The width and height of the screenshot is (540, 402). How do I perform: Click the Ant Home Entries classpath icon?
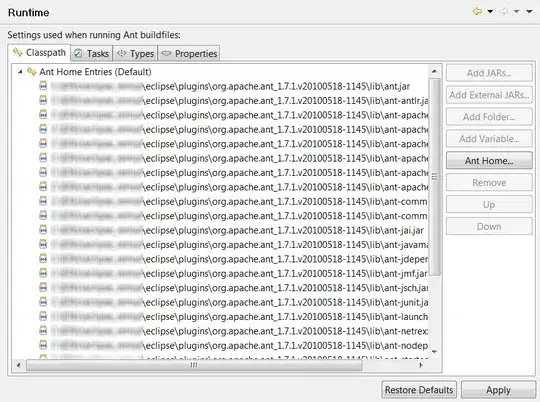point(31,71)
